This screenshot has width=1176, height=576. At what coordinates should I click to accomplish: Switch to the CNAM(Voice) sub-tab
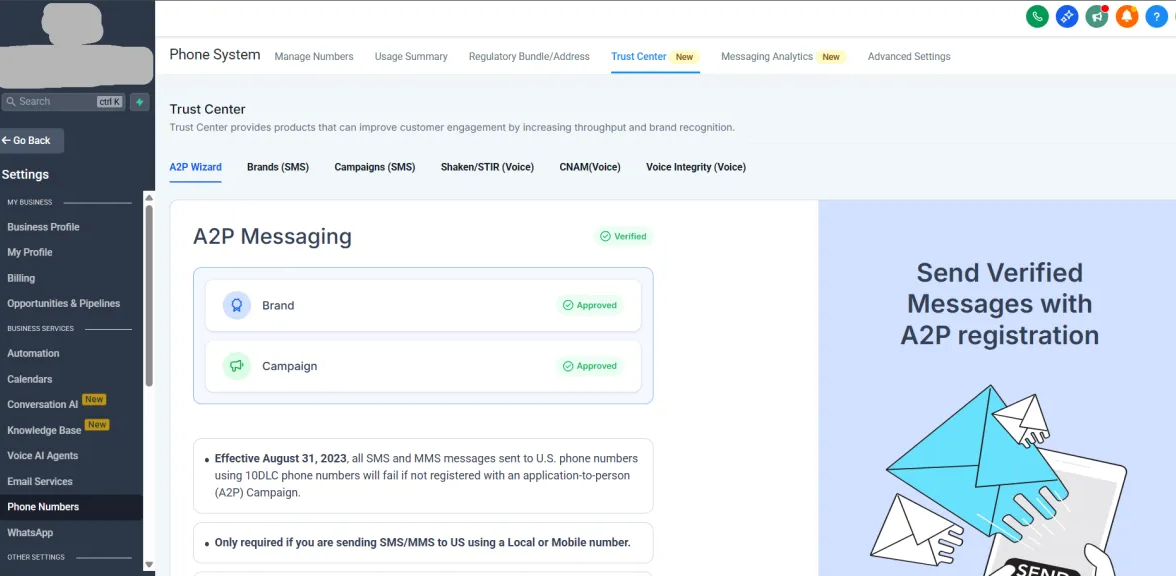tap(590, 167)
